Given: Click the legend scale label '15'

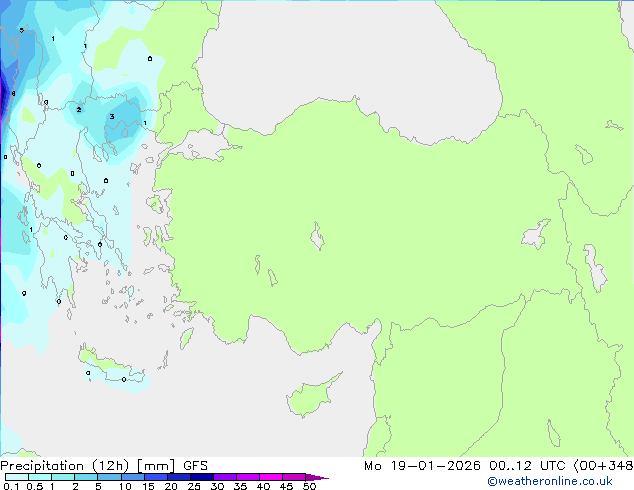Looking at the screenshot, I should pos(148,486).
